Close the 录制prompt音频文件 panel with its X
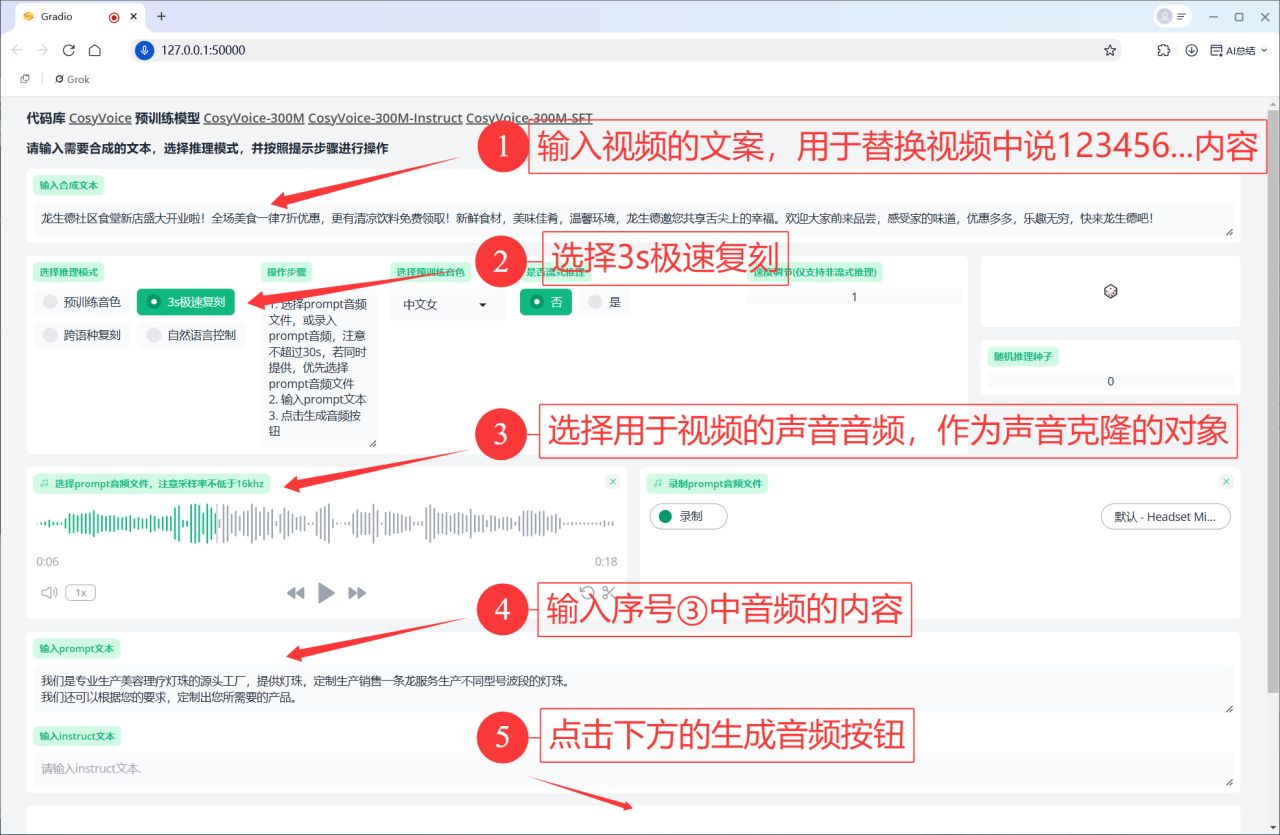Screen dimensions: 1280x835 pyautogui.click(x=1227, y=482)
